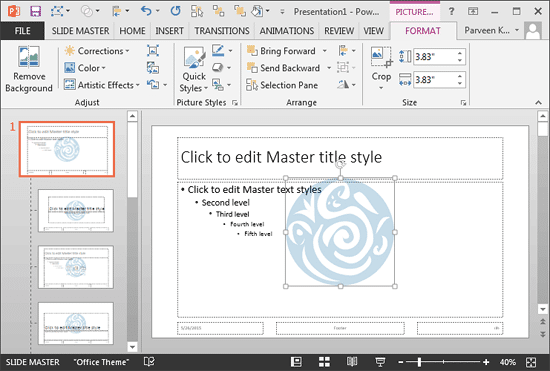Click the shape width input field

click(434, 80)
